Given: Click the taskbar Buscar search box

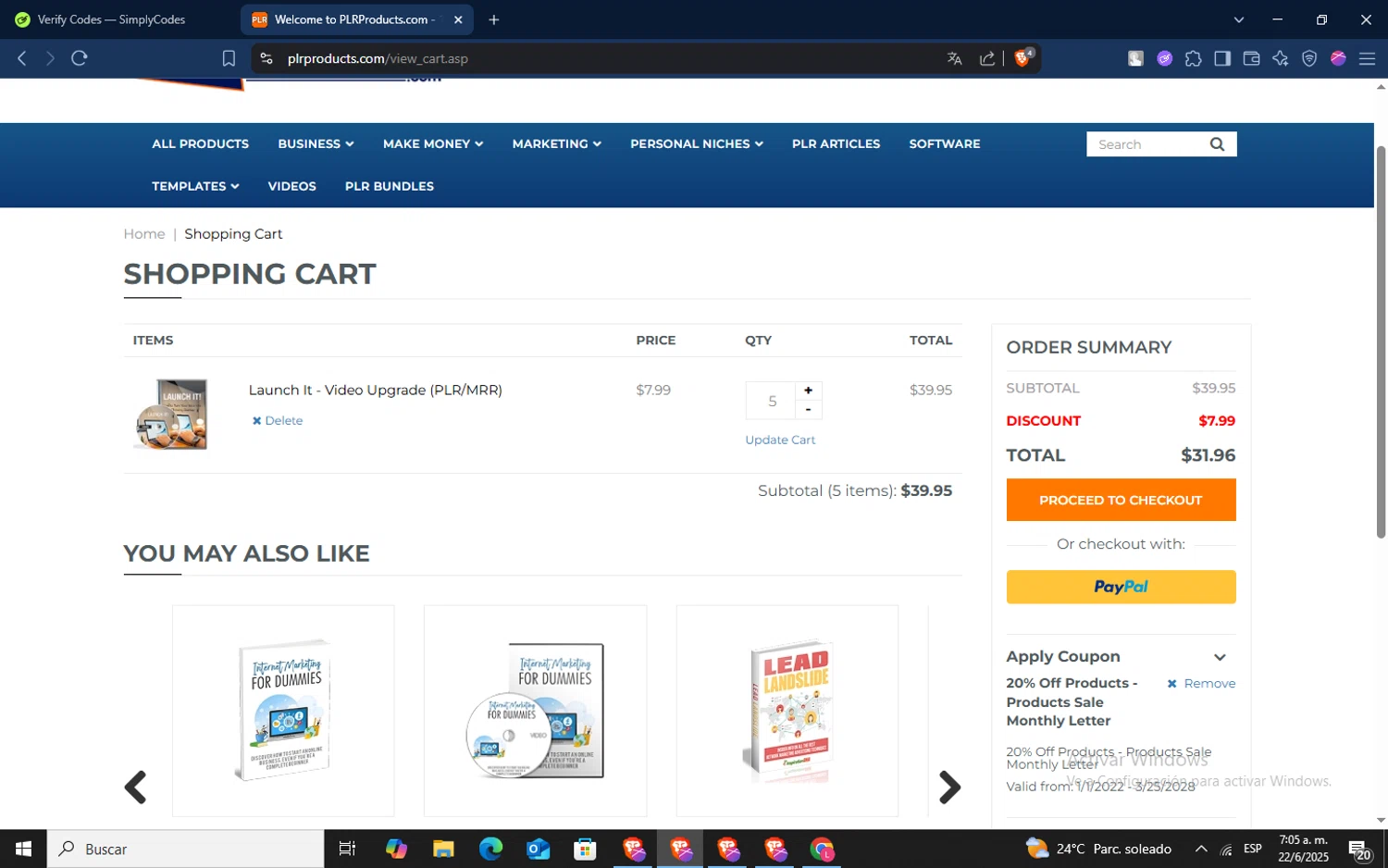Looking at the screenshot, I should click(x=185, y=849).
